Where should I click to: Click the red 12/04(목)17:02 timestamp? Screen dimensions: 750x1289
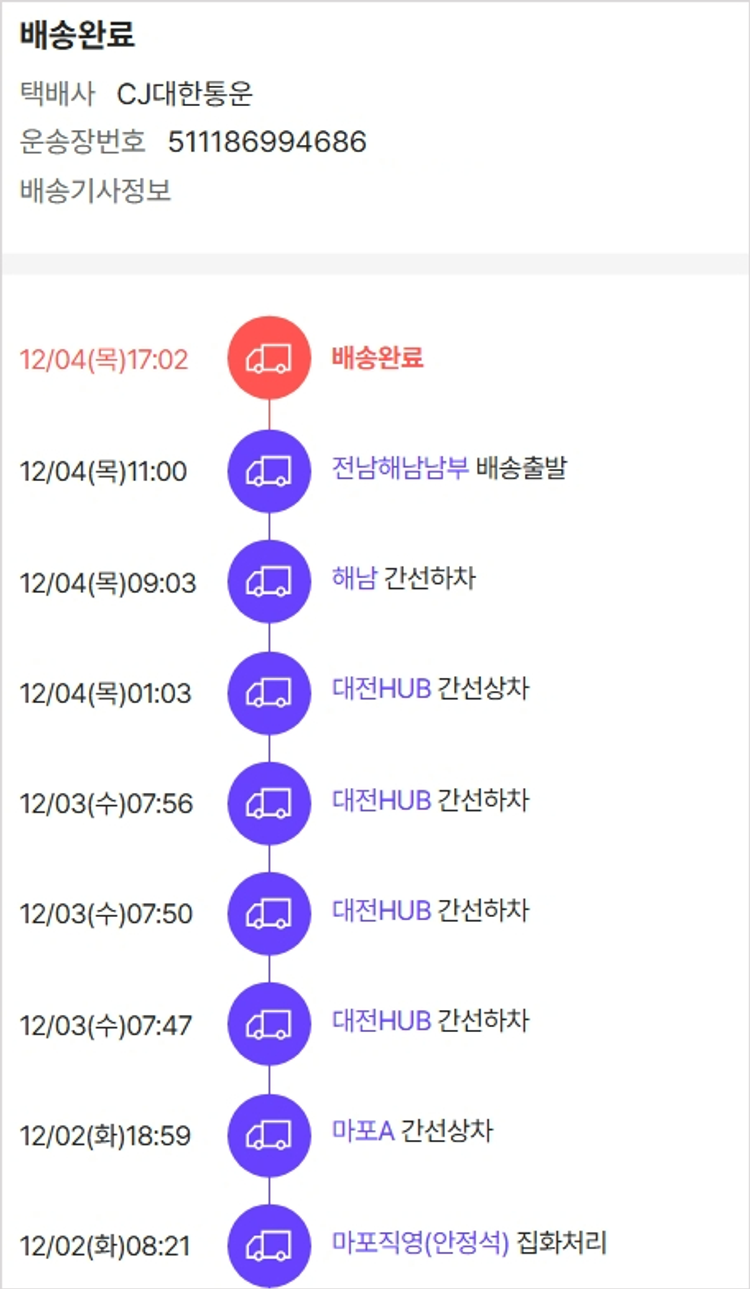(x=104, y=359)
